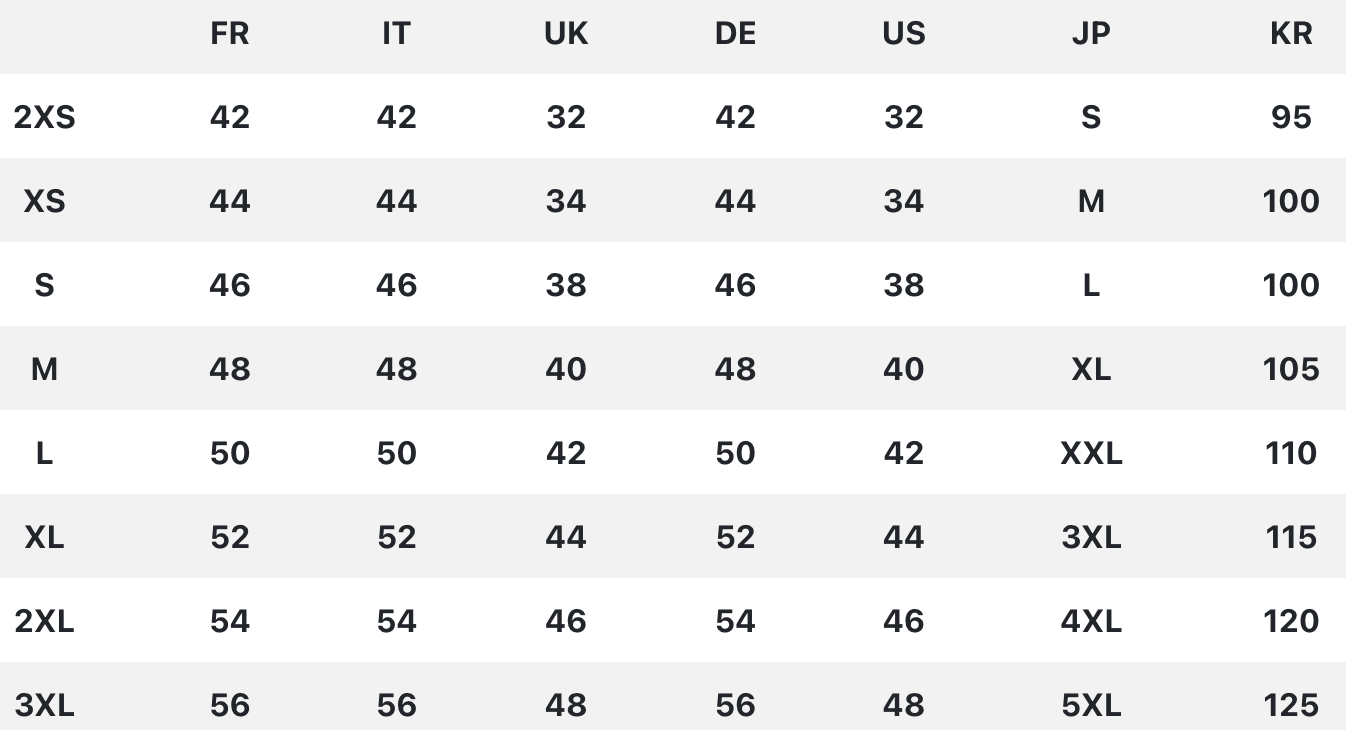Select the KR column header
The width and height of the screenshot is (1346, 730).
[x=1291, y=34]
